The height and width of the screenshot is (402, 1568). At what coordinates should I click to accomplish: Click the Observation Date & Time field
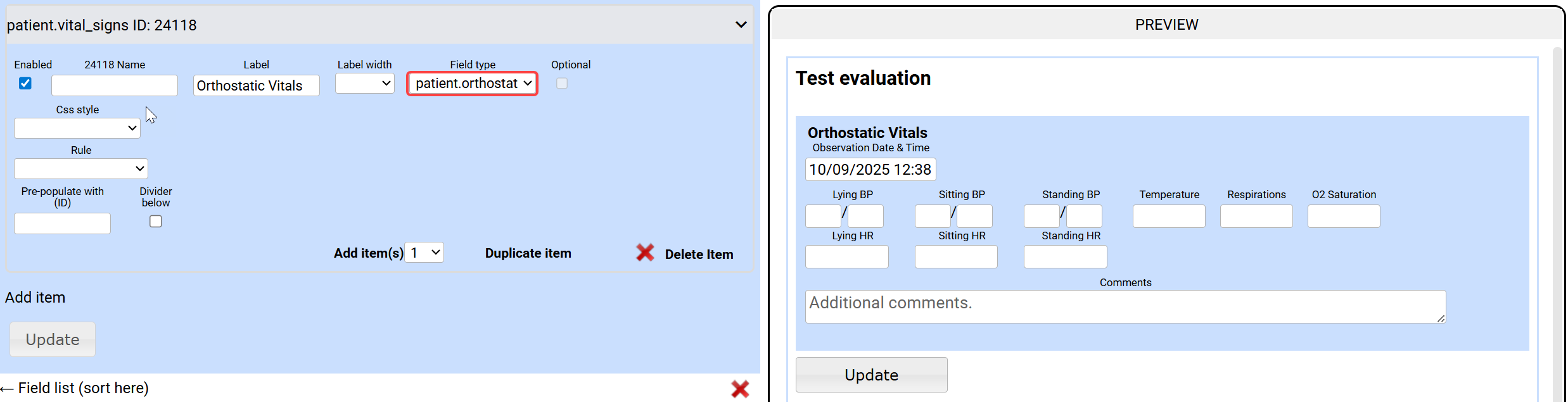coord(870,170)
